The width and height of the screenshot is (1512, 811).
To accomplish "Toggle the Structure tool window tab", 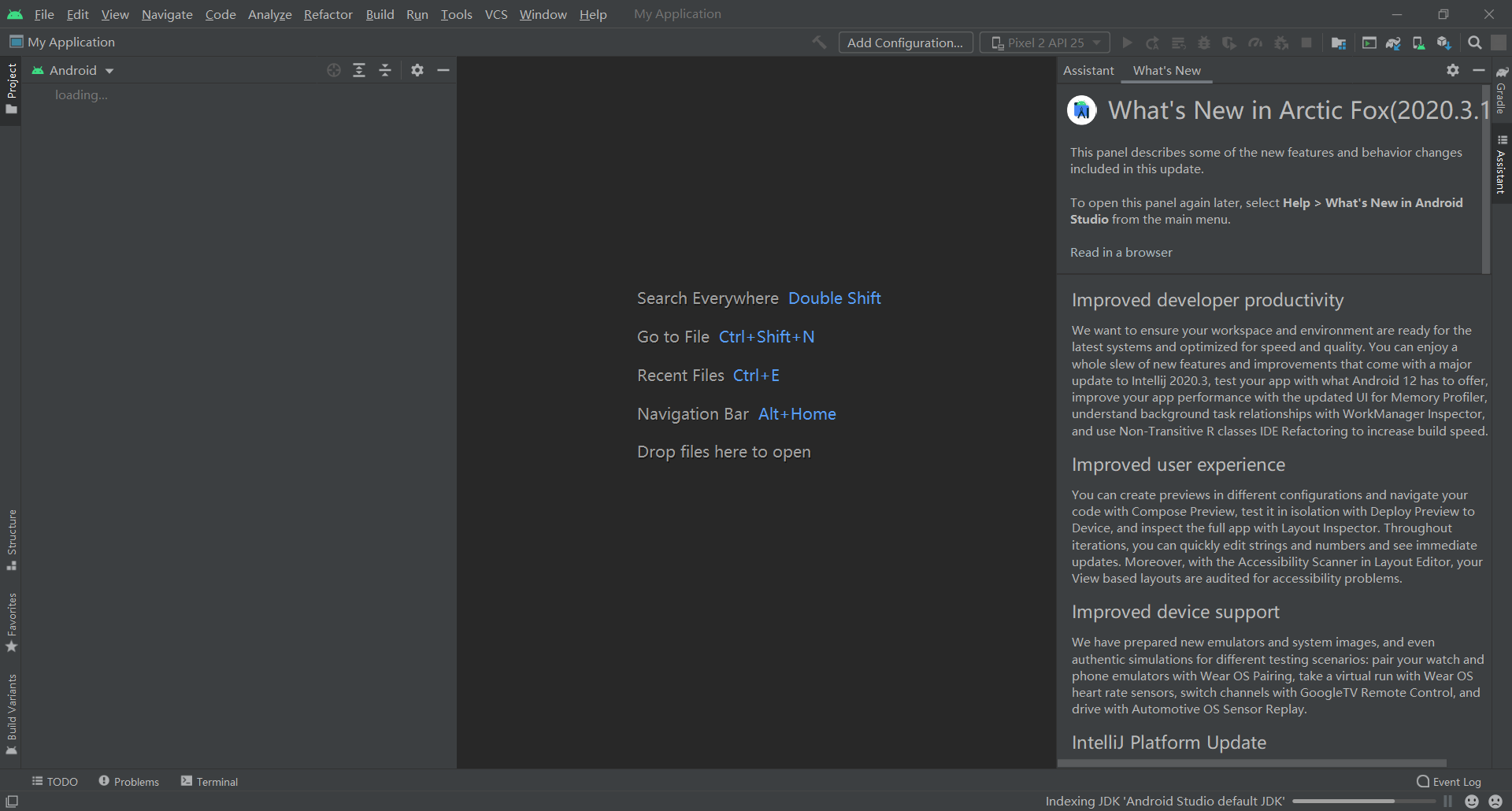I will pyautogui.click(x=11, y=540).
